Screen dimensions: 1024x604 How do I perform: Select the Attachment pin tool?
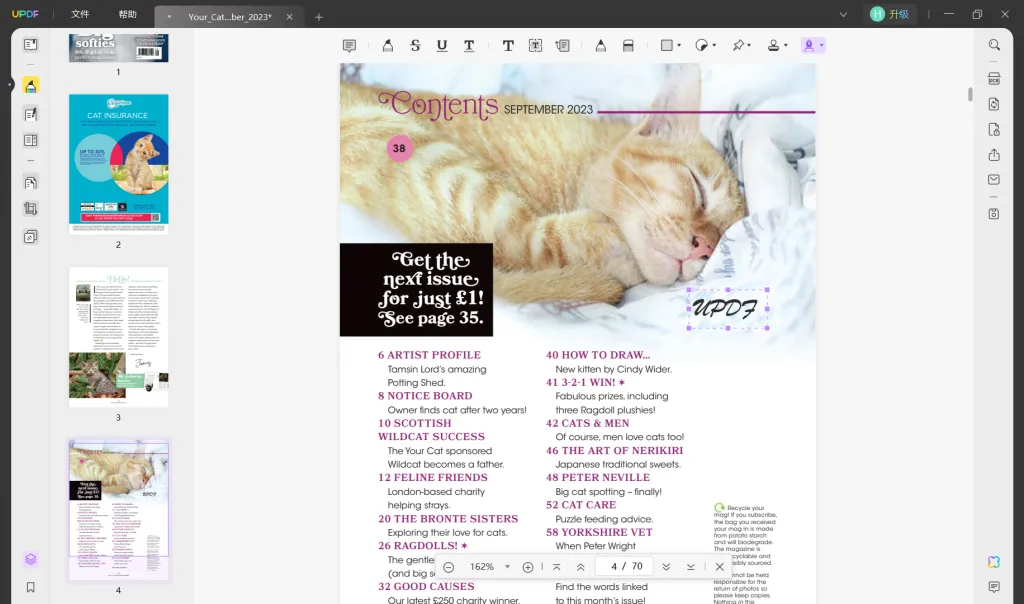tap(738, 45)
